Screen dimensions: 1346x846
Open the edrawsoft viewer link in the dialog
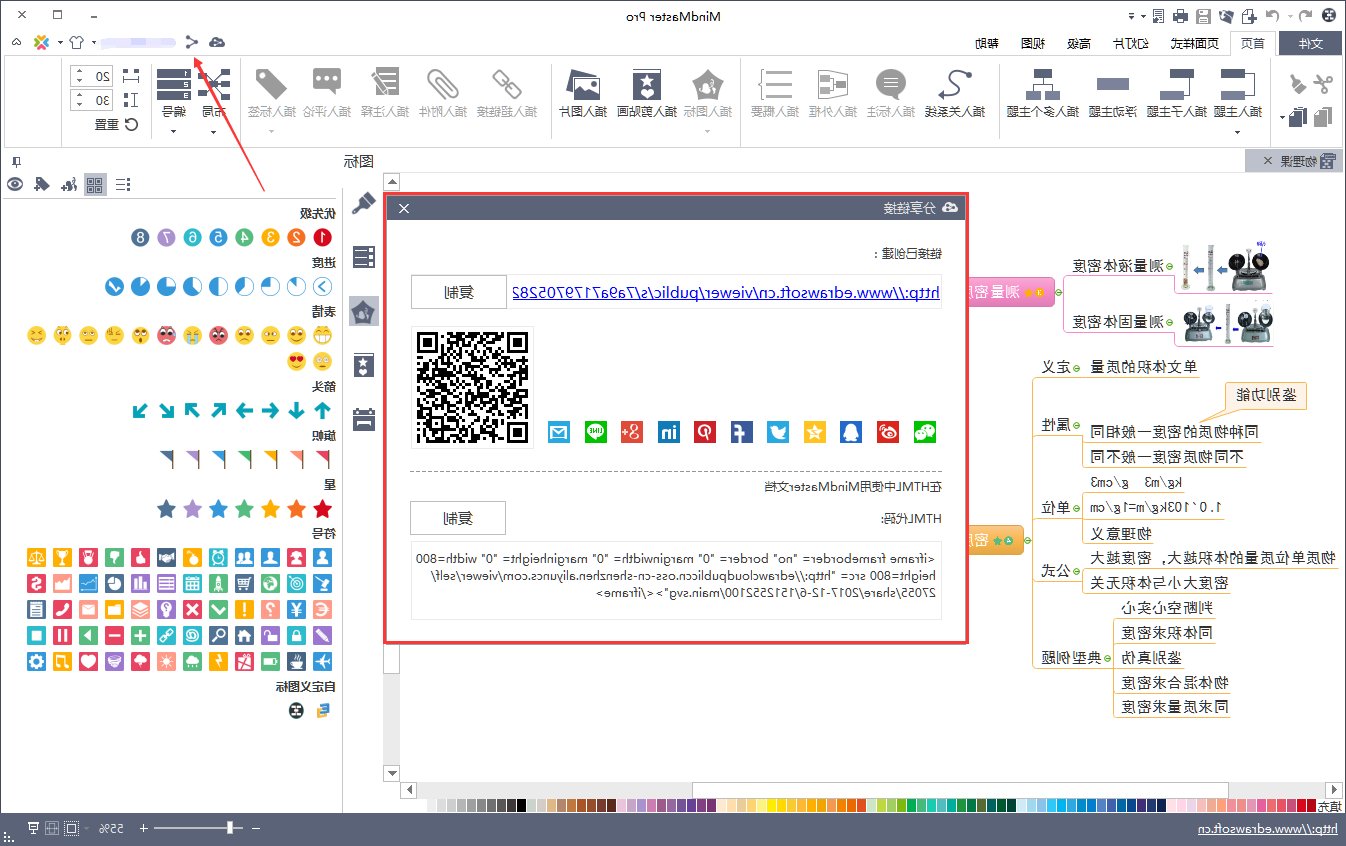(726, 293)
